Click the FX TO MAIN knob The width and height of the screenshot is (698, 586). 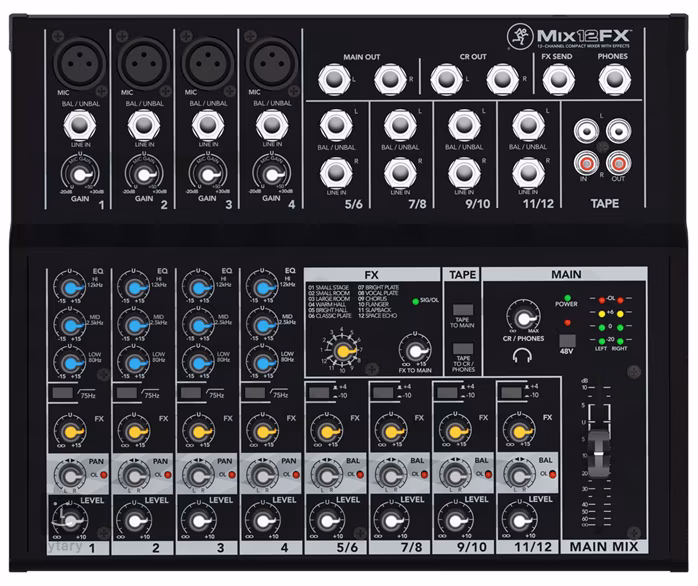coord(410,349)
